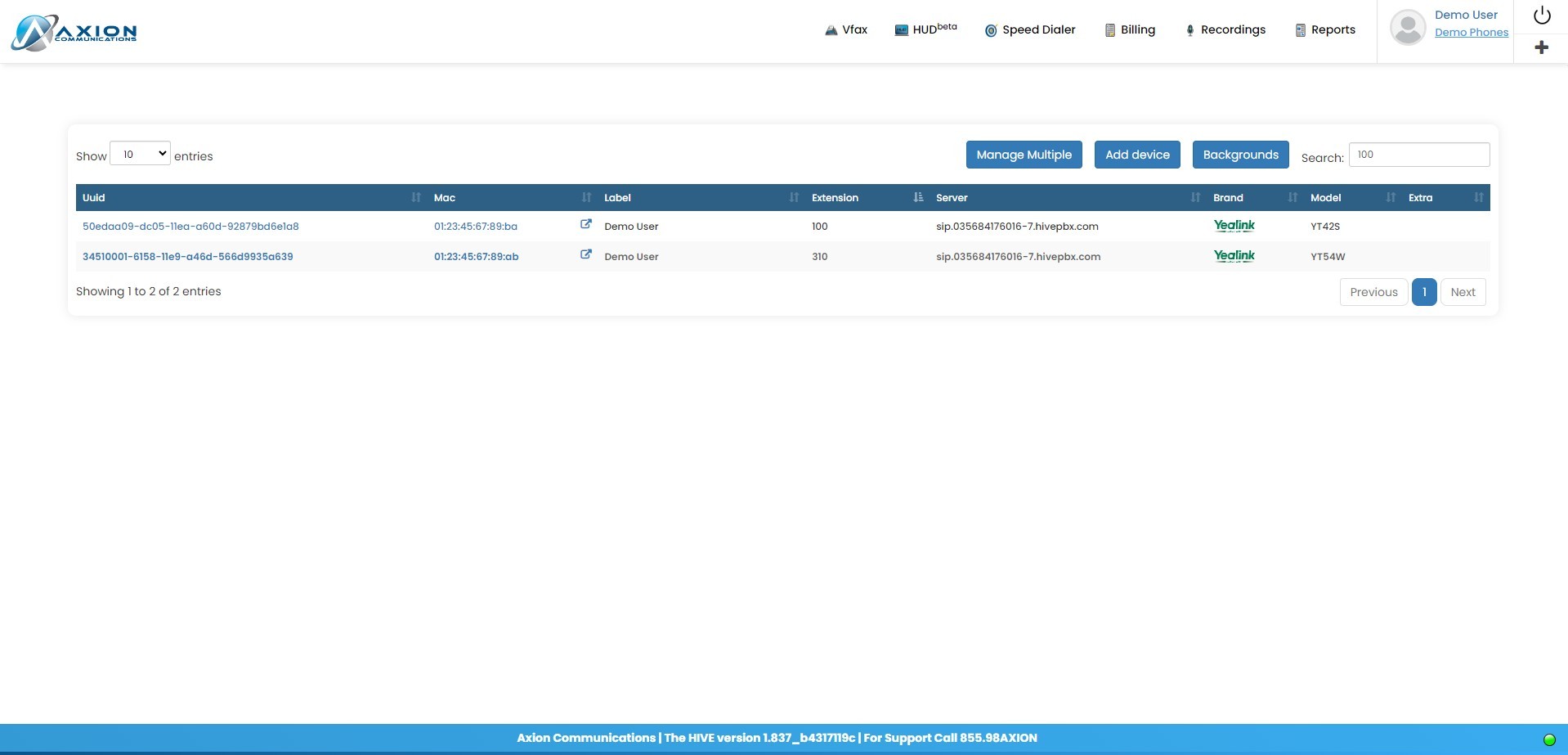Open external link icon for mac 01:23:45:67:89:ba

pyautogui.click(x=586, y=224)
